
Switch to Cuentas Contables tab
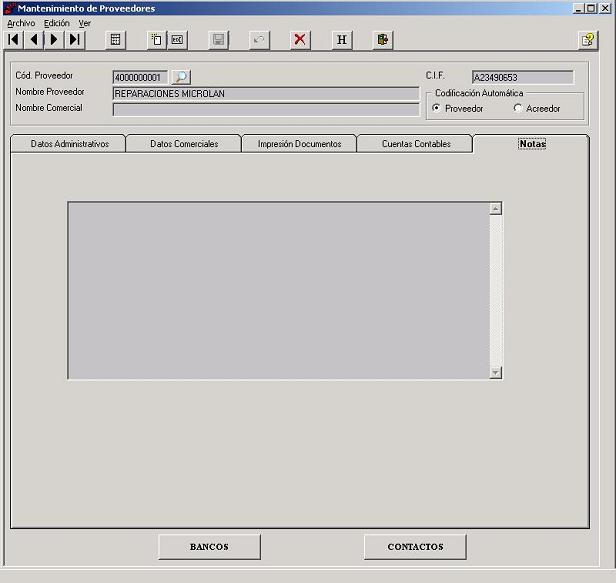[x=416, y=144]
